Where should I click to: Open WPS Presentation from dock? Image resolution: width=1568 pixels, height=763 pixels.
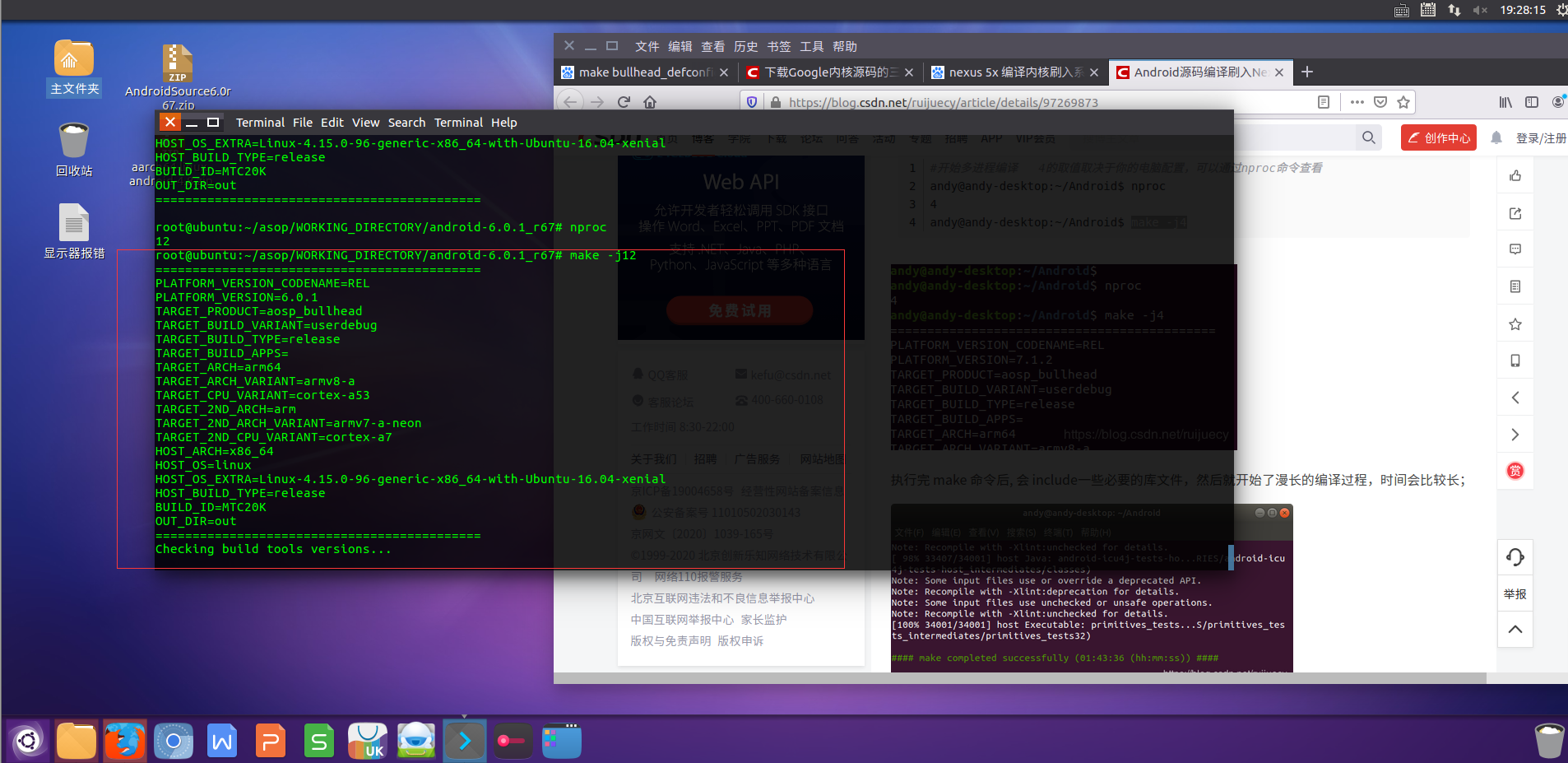click(x=271, y=741)
